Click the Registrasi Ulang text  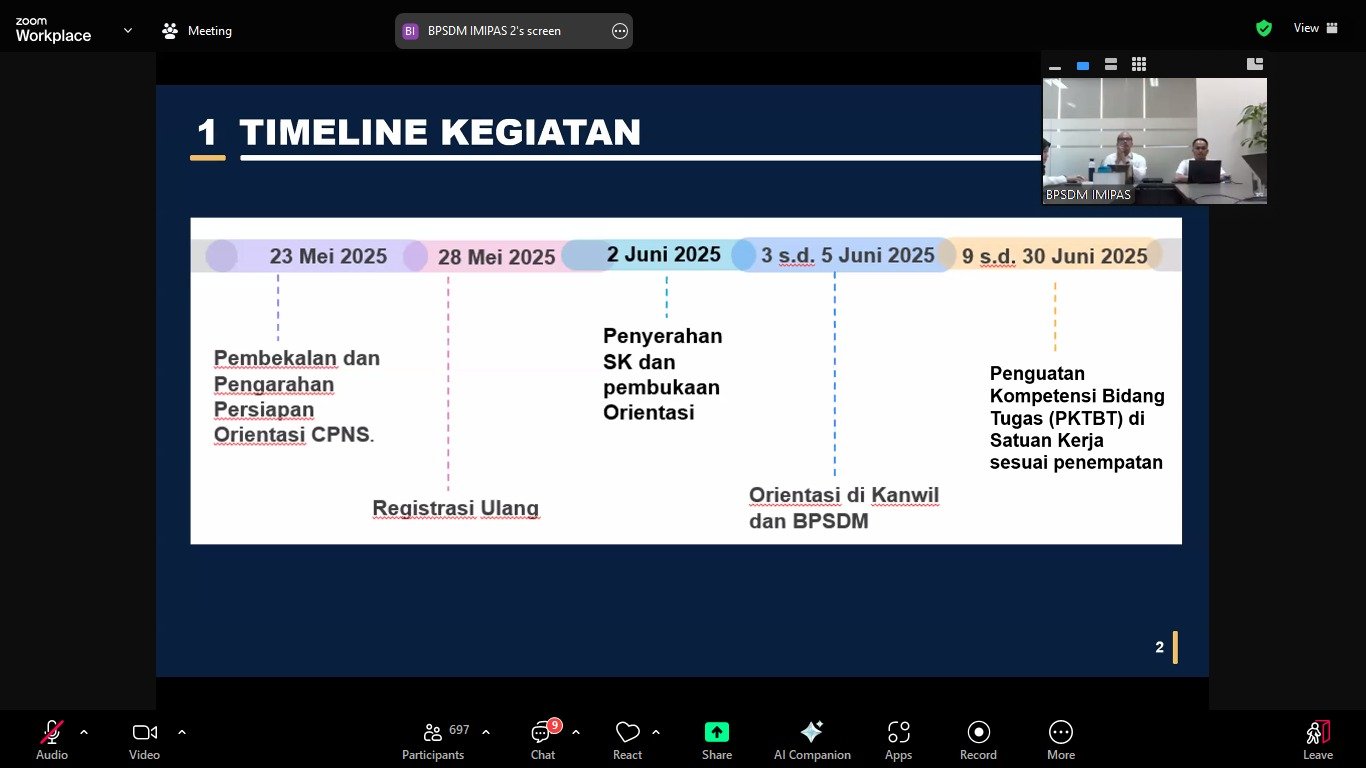click(x=456, y=508)
